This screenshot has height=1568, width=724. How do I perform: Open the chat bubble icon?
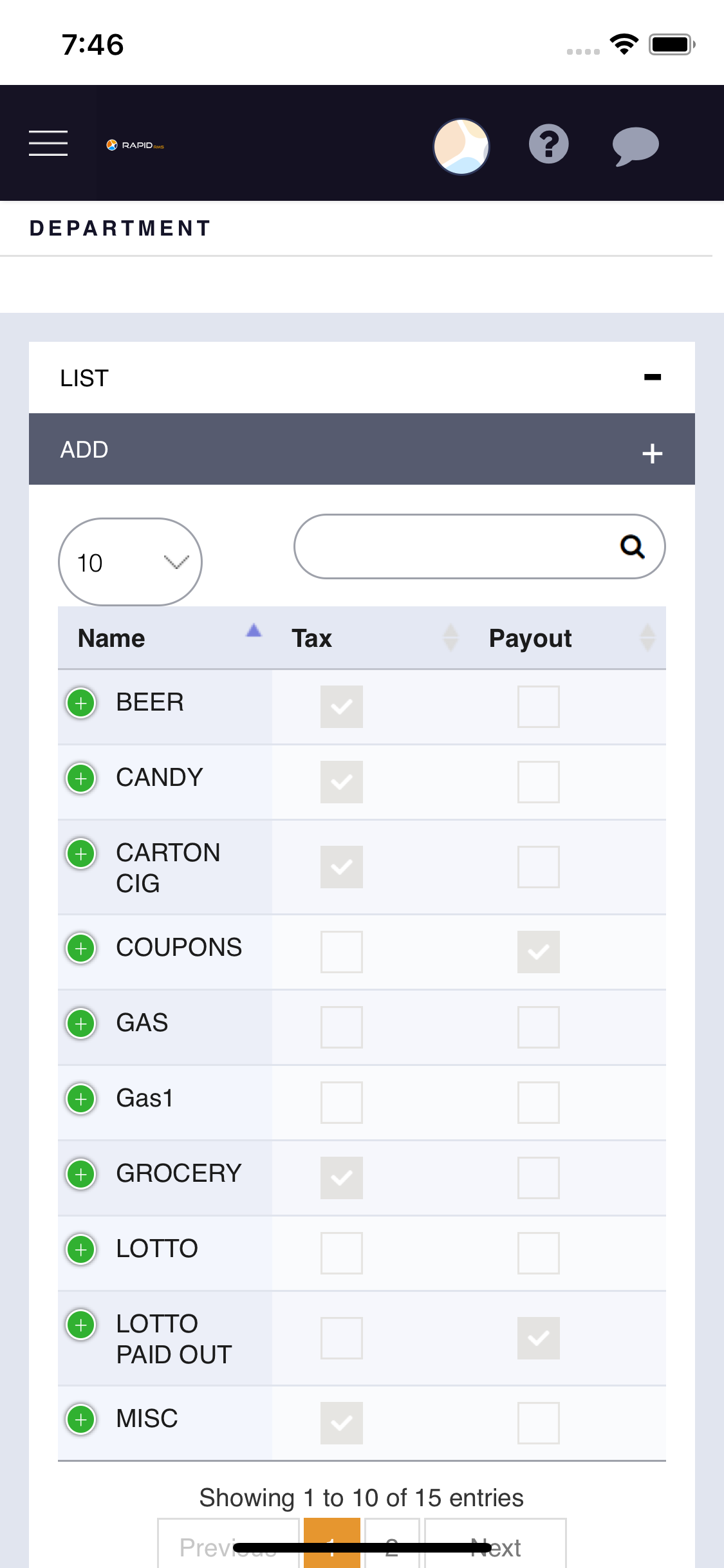pos(635,146)
